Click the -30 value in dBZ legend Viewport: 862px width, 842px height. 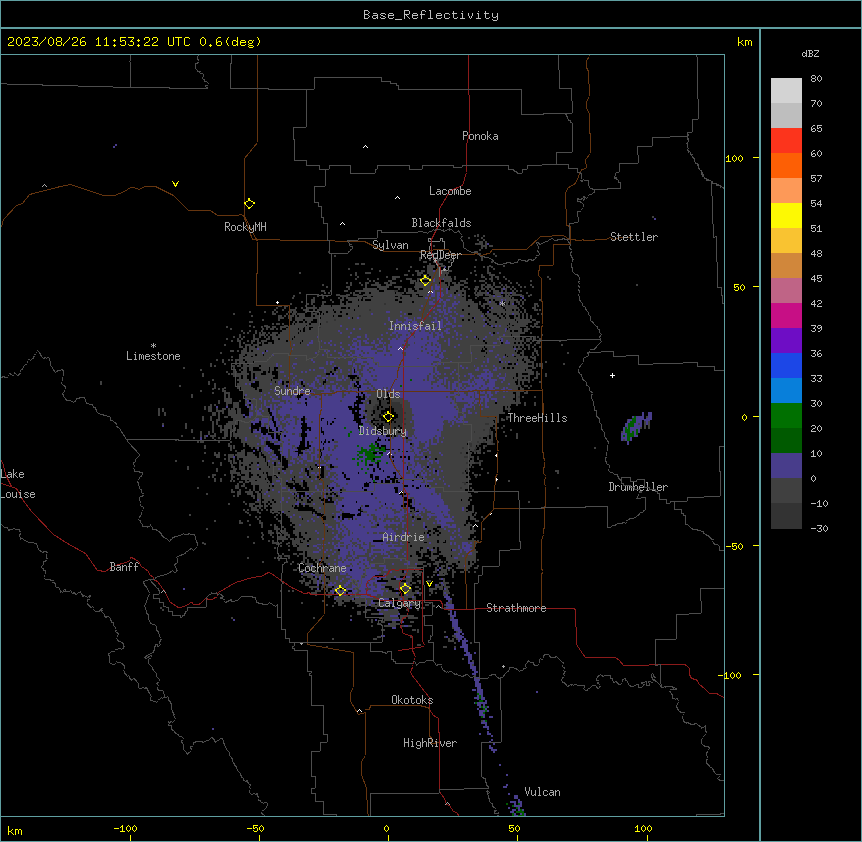coord(819,529)
